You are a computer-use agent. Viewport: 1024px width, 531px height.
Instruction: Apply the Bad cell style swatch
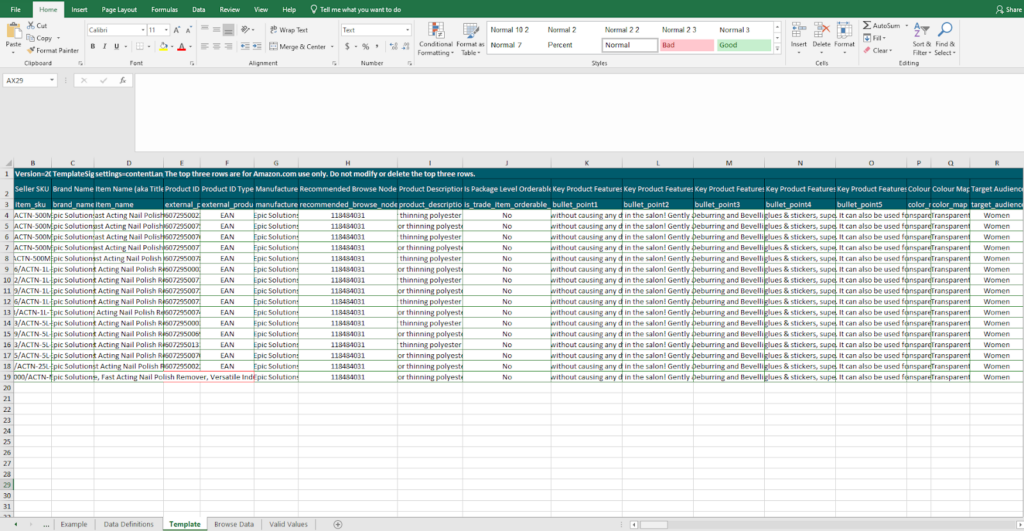point(685,45)
